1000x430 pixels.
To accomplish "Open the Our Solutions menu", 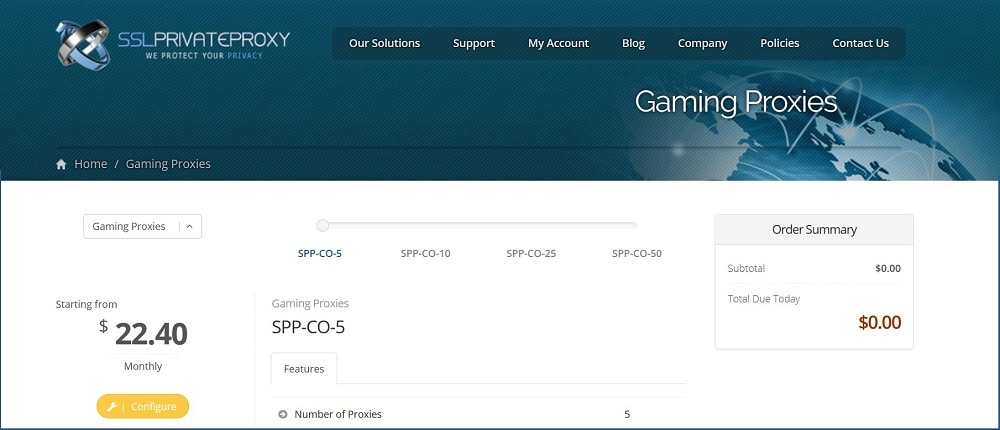I will point(385,43).
